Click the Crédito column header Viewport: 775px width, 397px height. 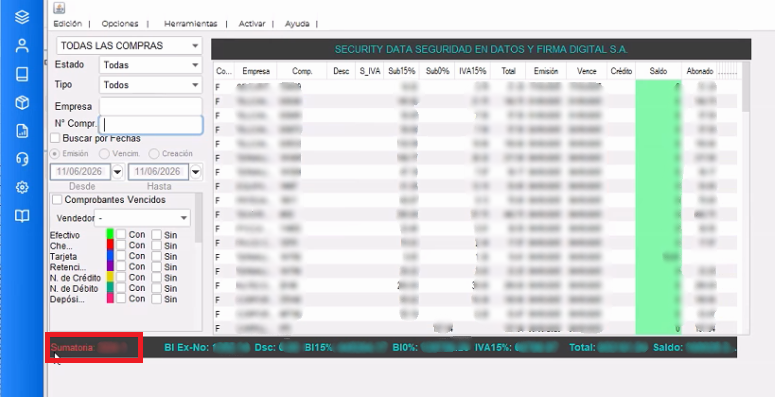point(621,71)
